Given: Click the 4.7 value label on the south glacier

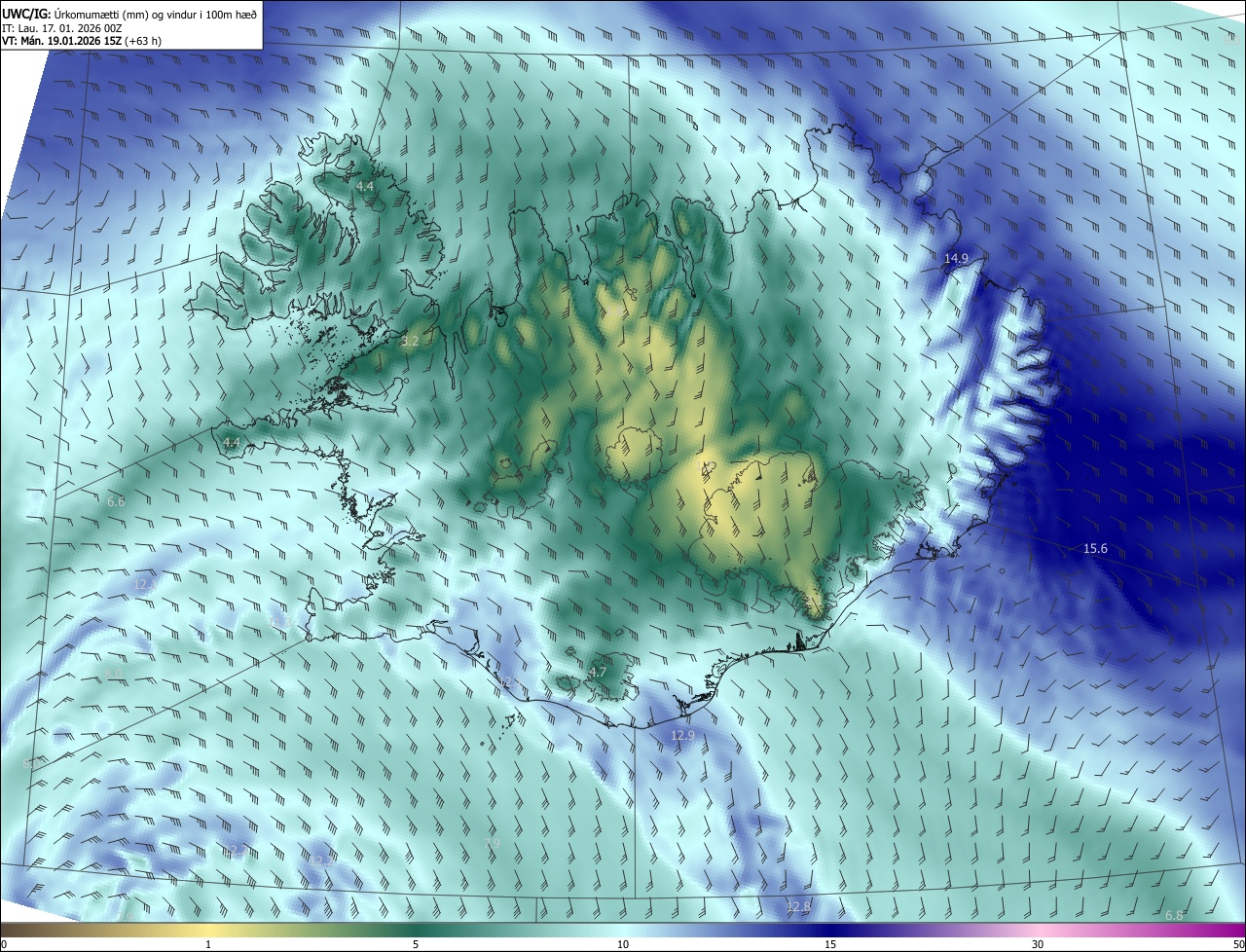Looking at the screenshot, I should click(598, 672).
